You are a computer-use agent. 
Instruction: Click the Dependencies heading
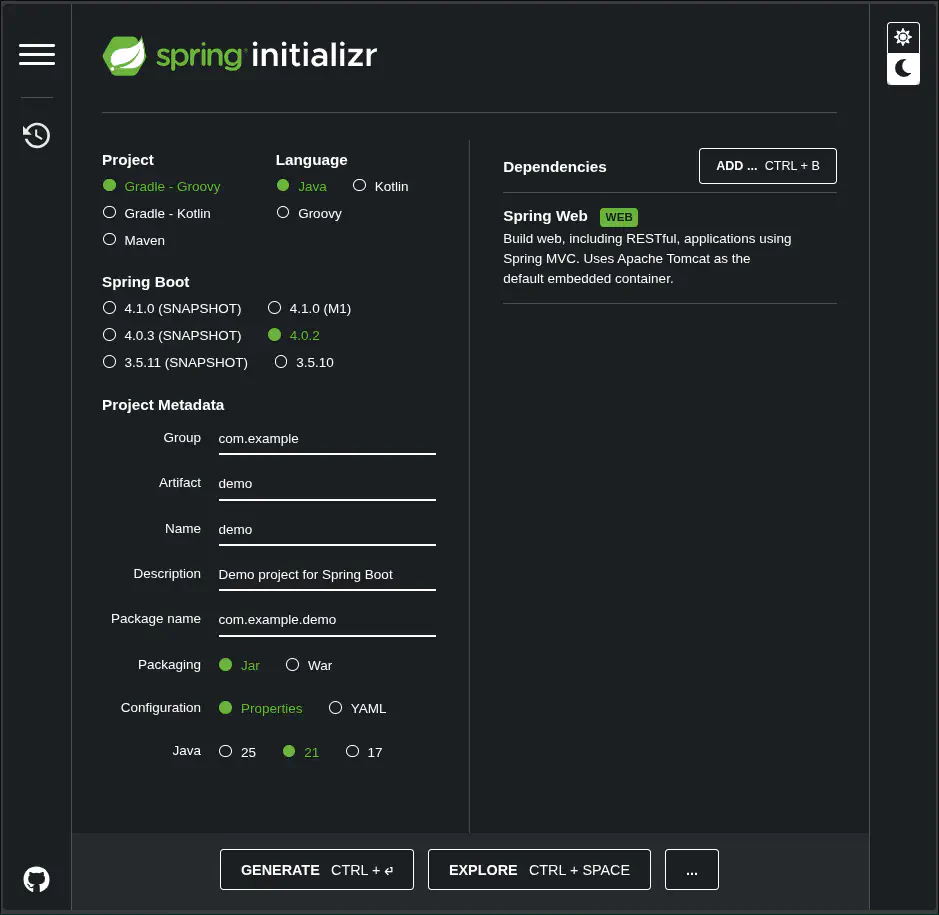point(555,167)
